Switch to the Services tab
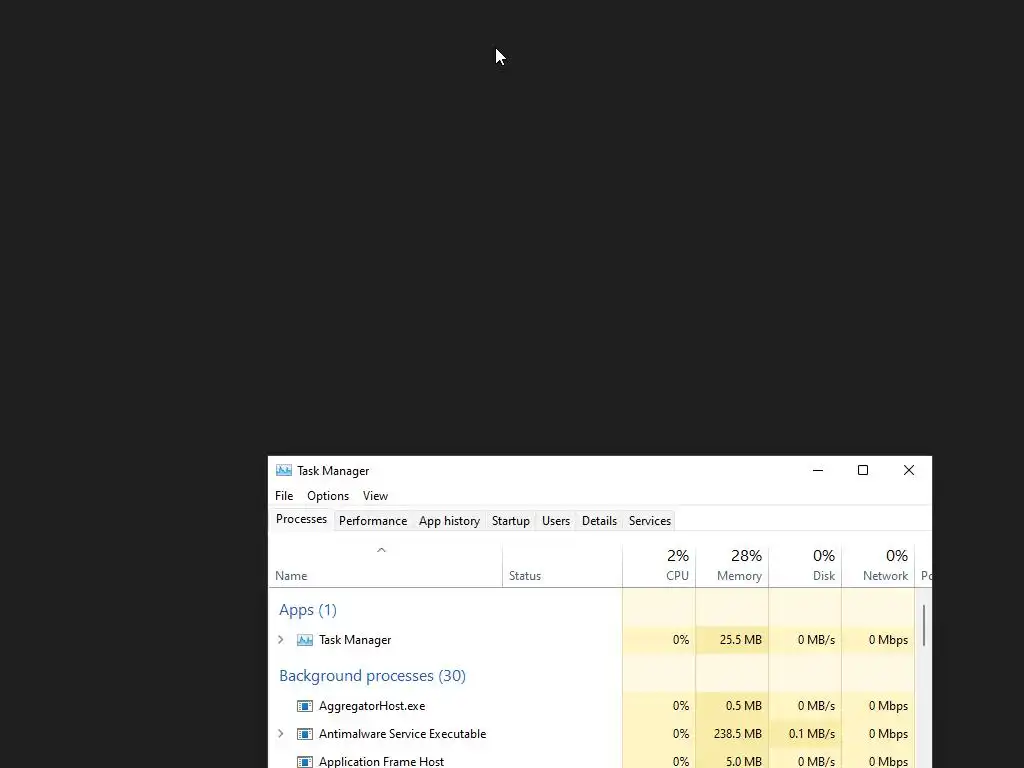 650,520
